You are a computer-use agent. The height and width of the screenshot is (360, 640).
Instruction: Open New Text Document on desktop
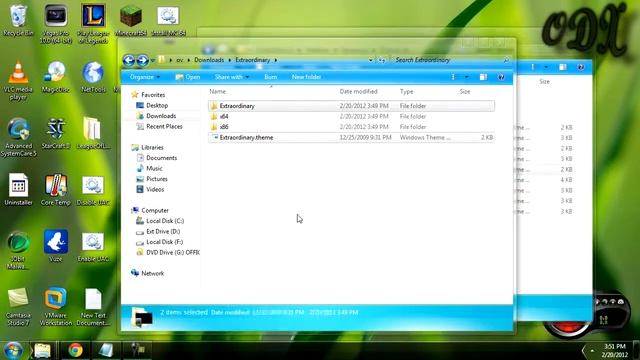pos(93,307)
